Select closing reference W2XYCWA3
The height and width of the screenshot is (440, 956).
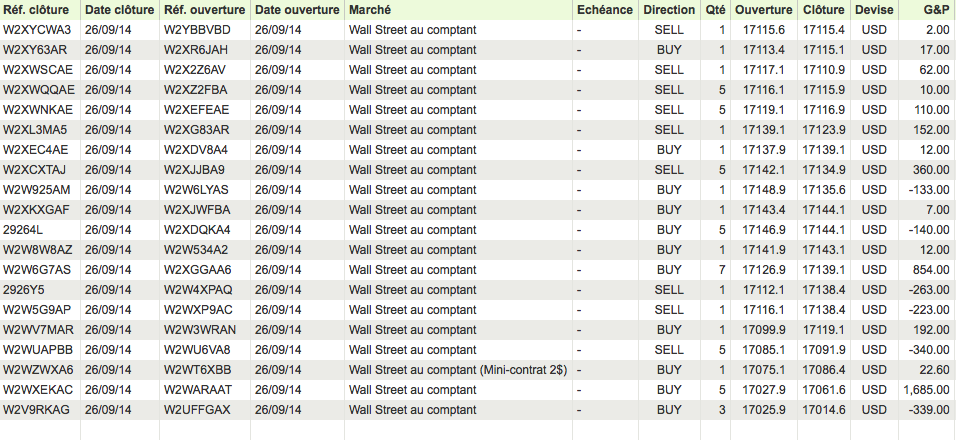point(37,30)
